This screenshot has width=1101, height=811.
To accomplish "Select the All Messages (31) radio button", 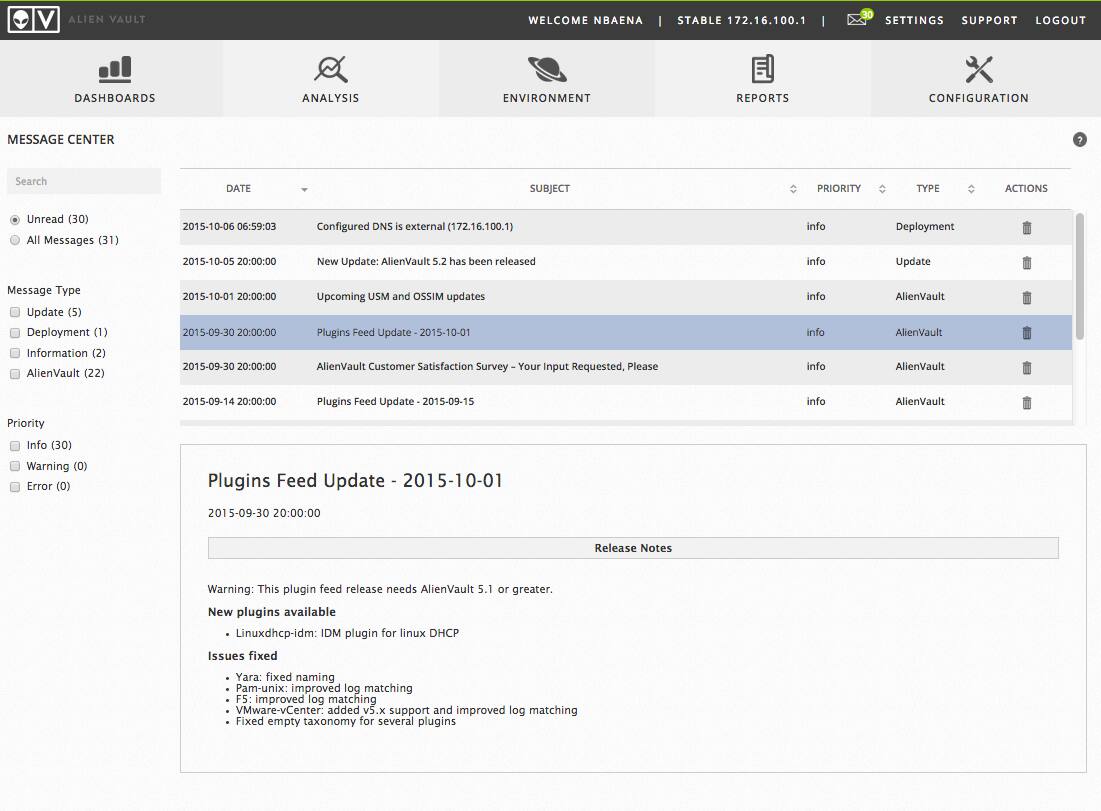I will pos(15,240).
